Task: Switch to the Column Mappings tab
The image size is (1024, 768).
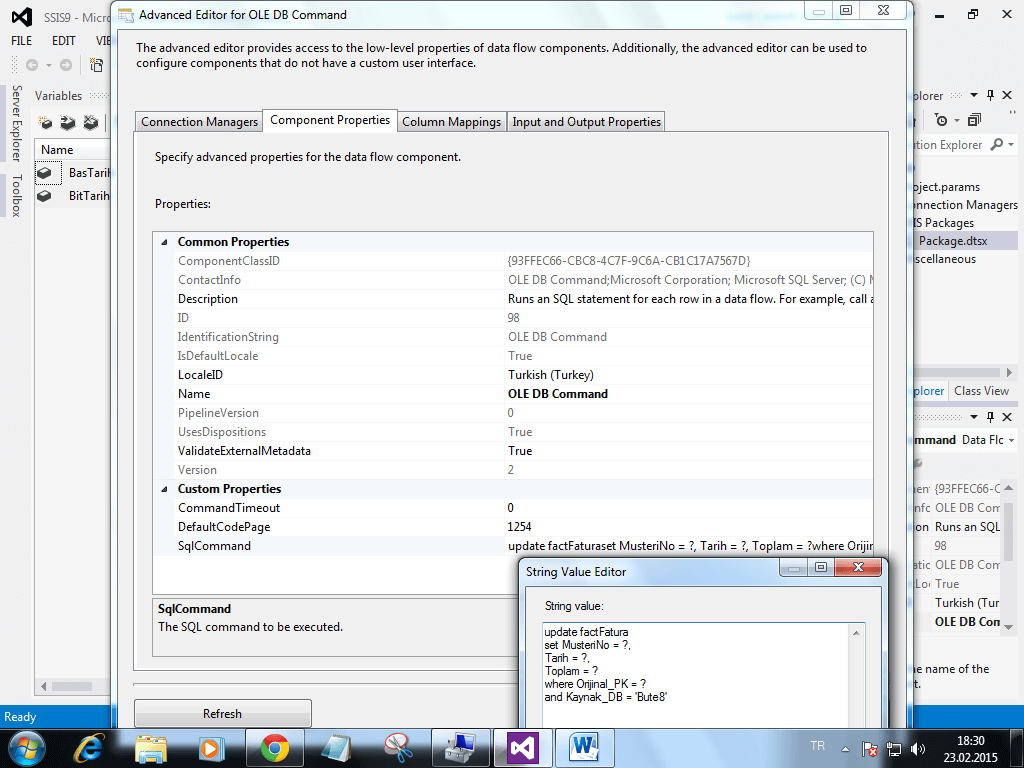Action: 451,122
